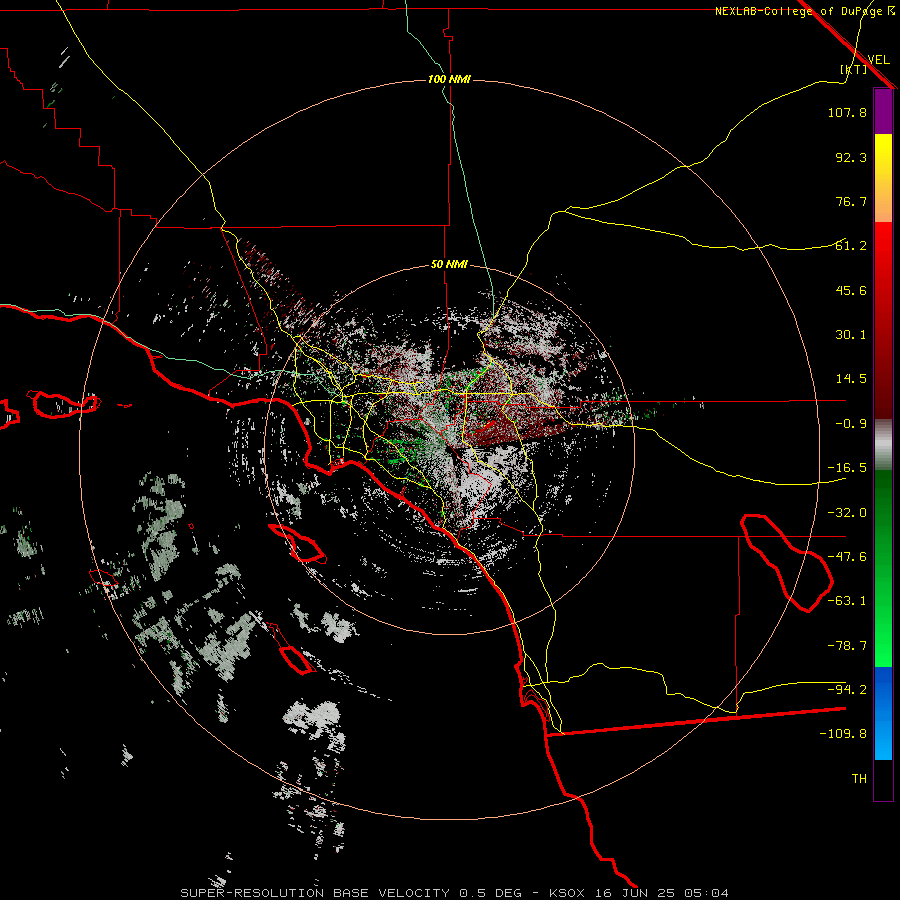Click the SUPER-RESOLUTION BASE VELOCITY caption text
Screen dimensions: 900x900
click(x=315, y=893)
